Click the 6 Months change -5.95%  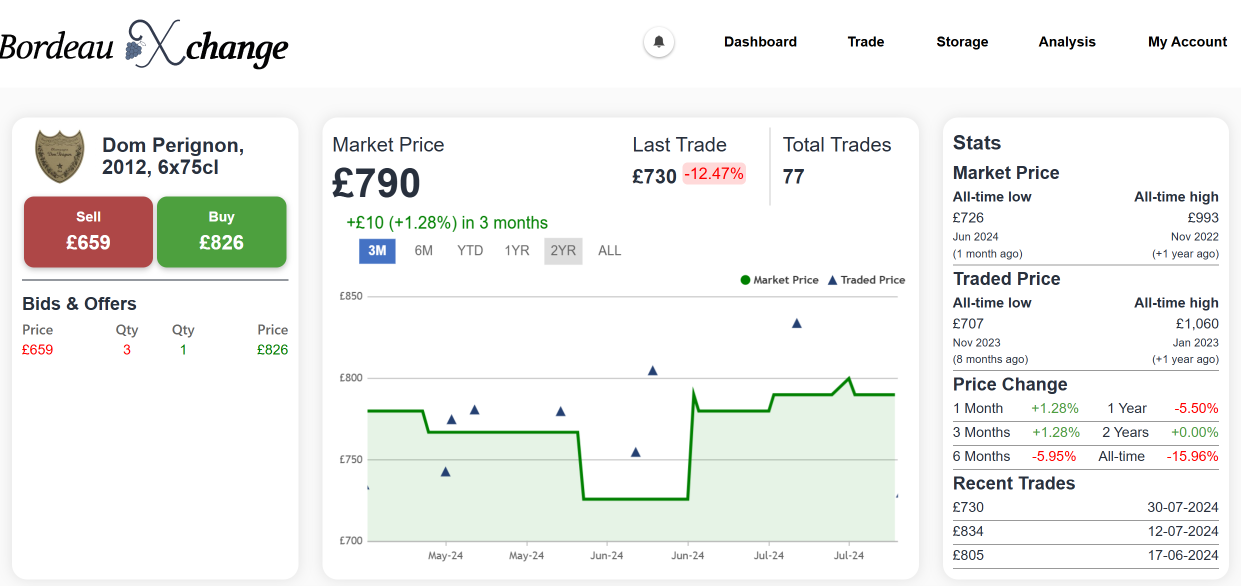[x=1055, y=456]
